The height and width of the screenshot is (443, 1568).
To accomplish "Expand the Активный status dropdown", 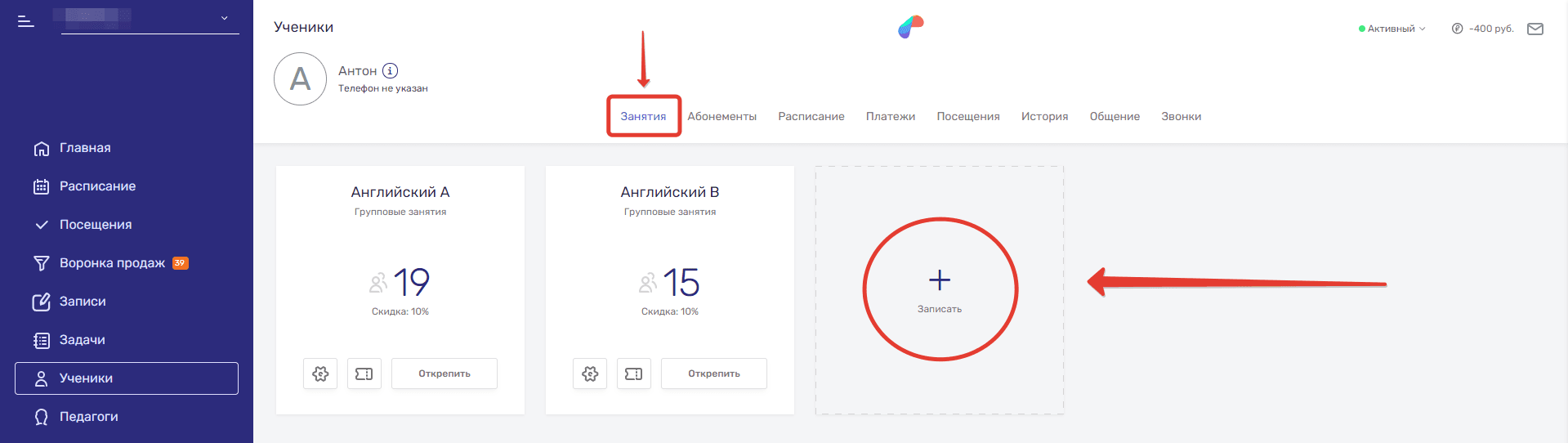I will [1392, 29].
